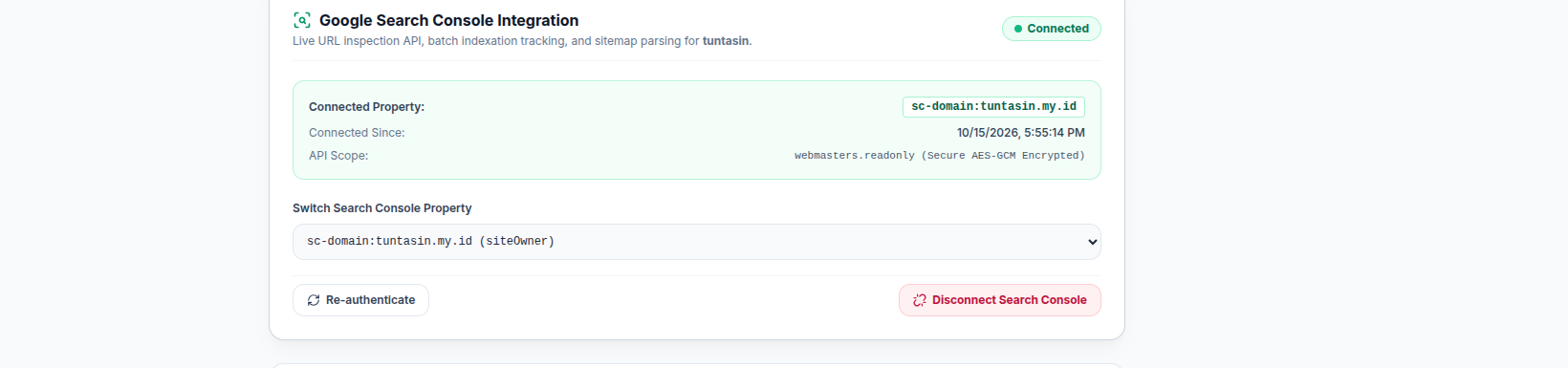Click the sc-domain:tuntasin.my.id property chip
Viewport: 1568px width, 368px height.
click(x=993, y=107)
